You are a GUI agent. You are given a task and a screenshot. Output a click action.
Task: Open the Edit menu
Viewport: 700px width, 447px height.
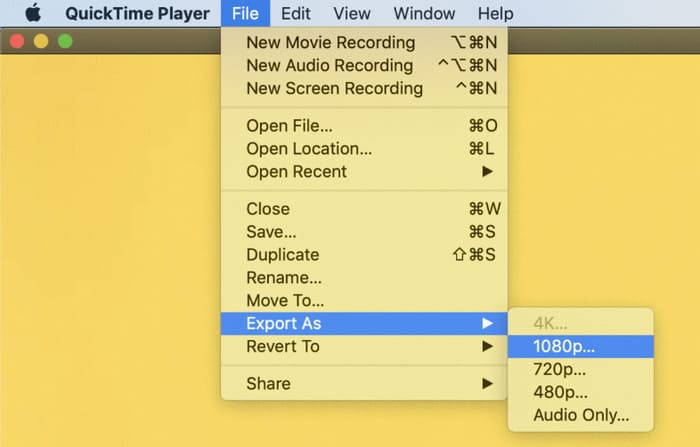(x=296, y=13)
